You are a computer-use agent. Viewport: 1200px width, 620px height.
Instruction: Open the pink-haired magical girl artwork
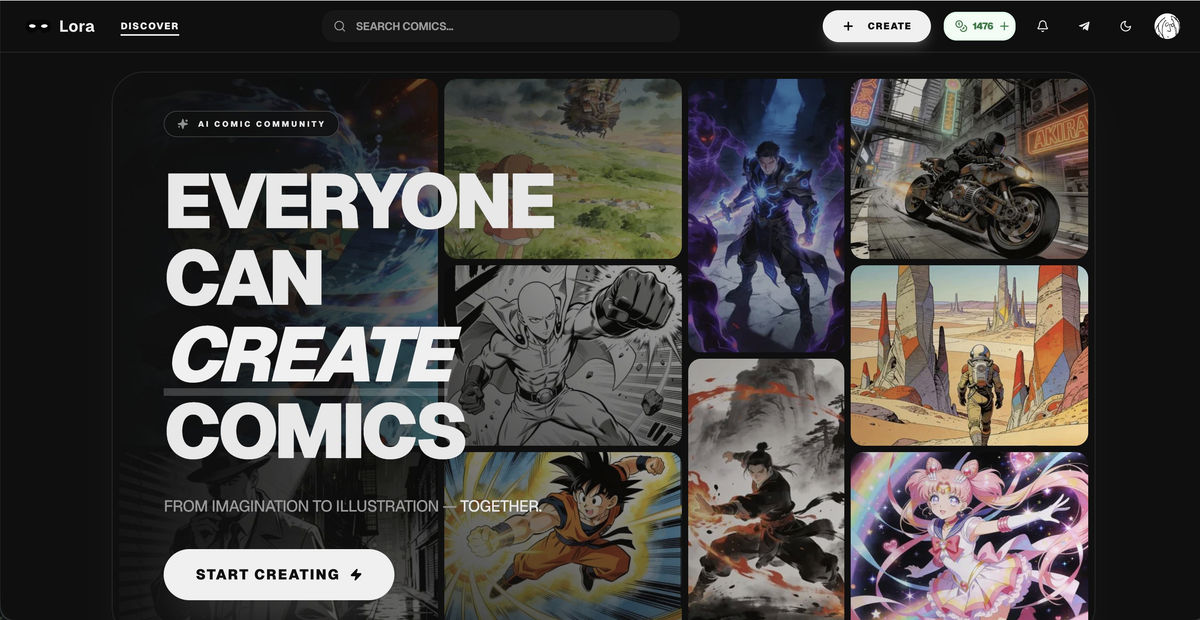pos(969,535)
